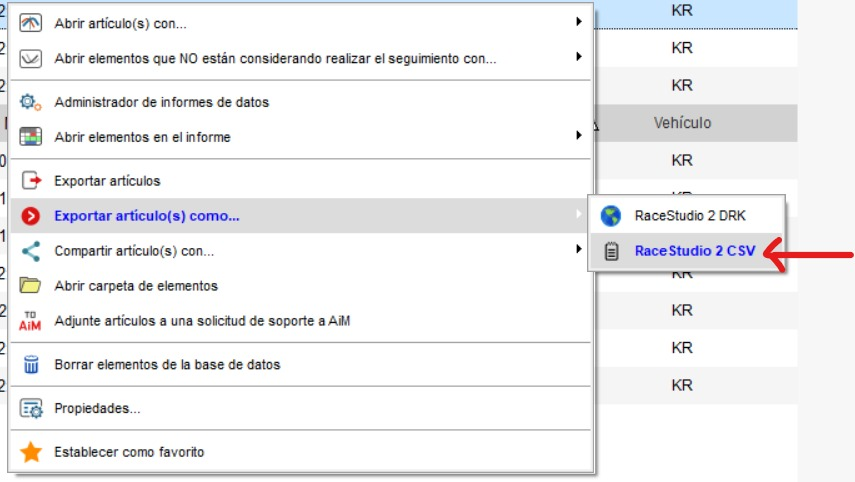
Task: Expand arrow for 'Compartir artículo(s) con...'
Action: [579, 249]
